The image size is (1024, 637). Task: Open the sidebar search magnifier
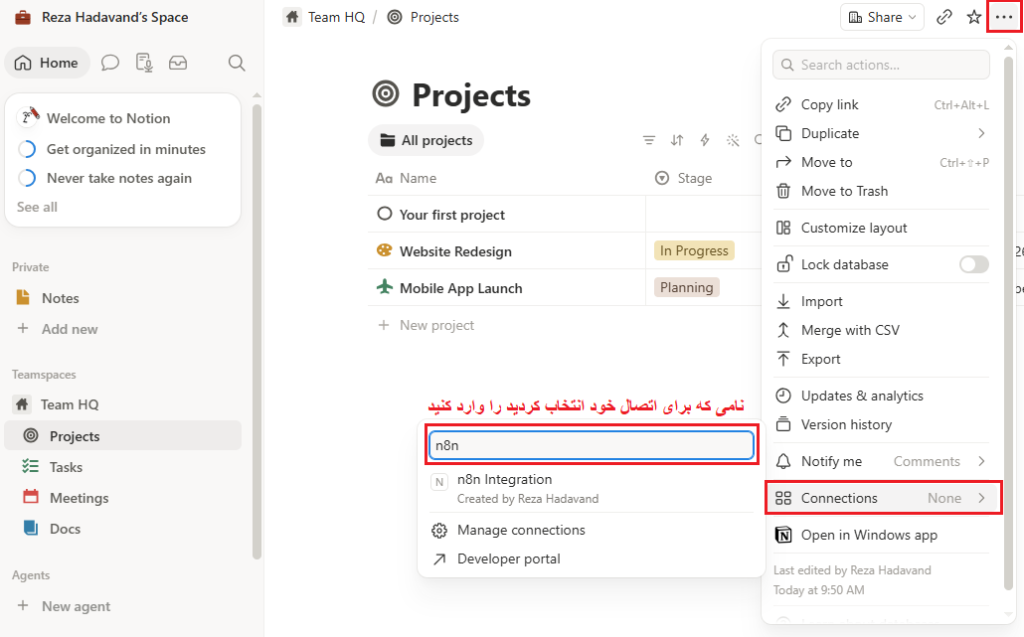[x=236, y=63]
